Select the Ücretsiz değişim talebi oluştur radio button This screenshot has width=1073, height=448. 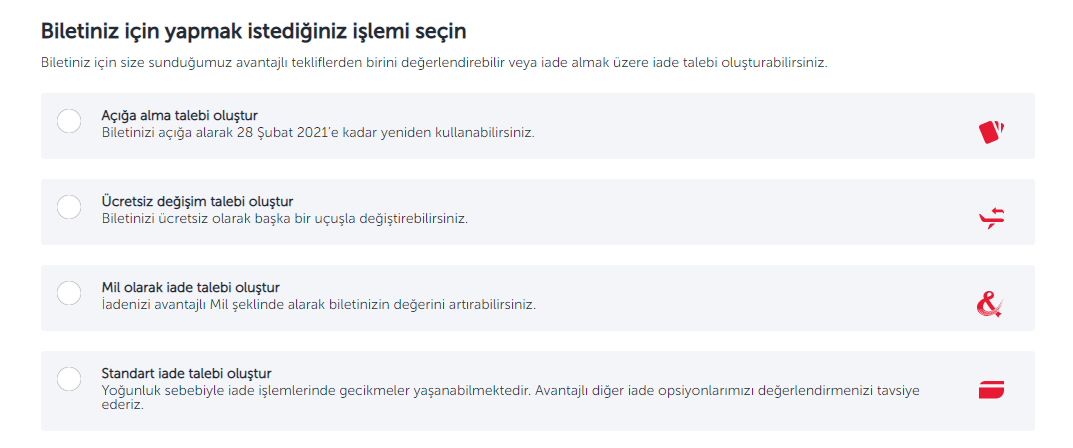point(69,207)
